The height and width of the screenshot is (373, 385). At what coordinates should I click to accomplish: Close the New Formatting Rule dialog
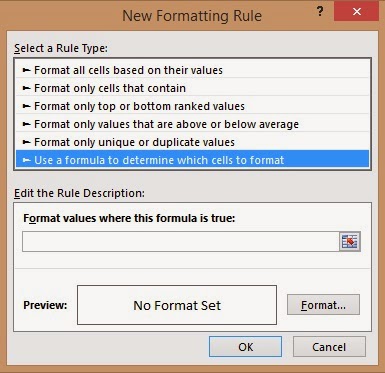356,11
